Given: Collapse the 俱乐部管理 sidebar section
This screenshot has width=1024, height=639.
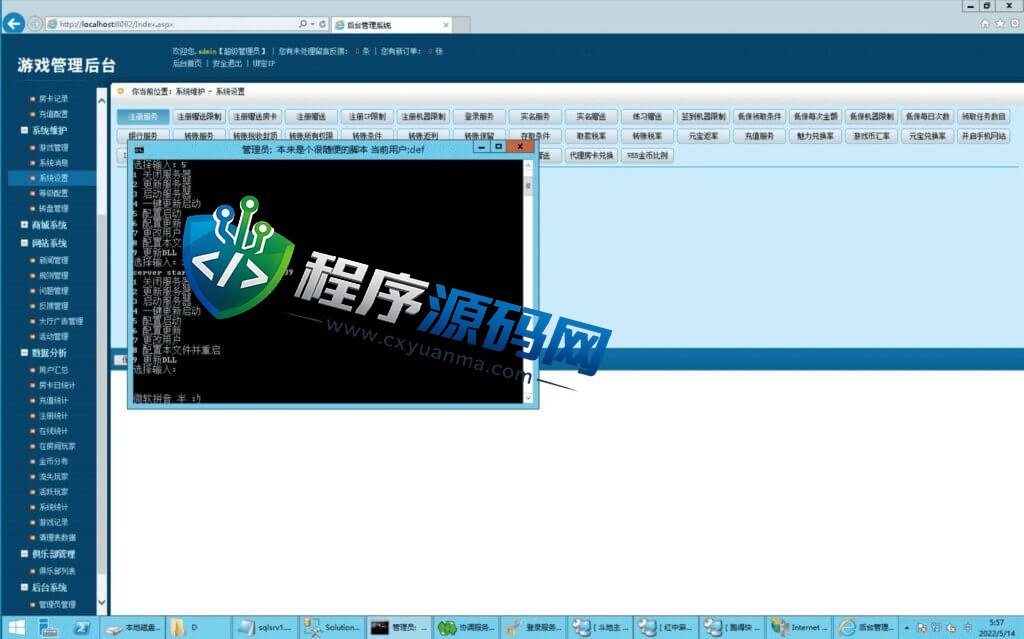Looking at the screenshot, I should coord(24,554).
